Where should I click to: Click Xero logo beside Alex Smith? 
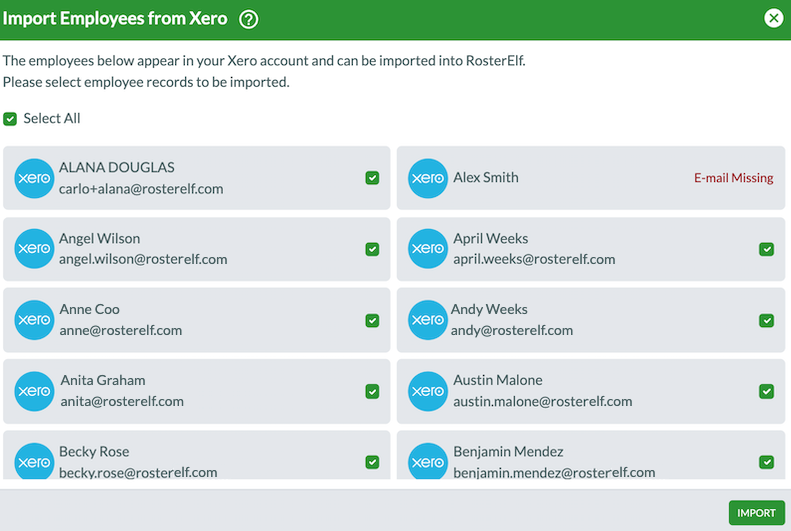coord(428,178)
